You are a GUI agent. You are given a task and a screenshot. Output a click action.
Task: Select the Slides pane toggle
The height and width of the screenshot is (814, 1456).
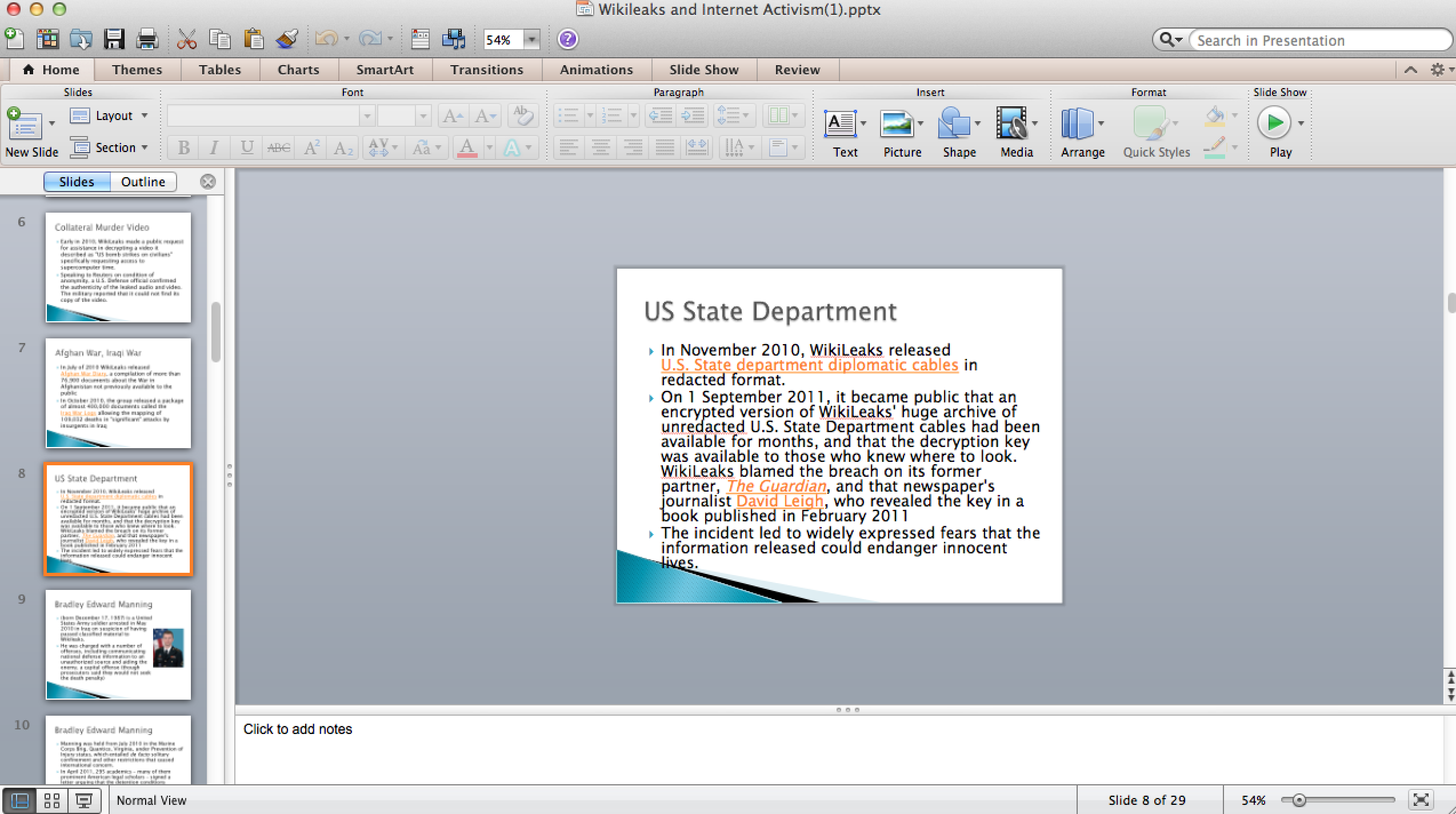click(x=77, y=182)
